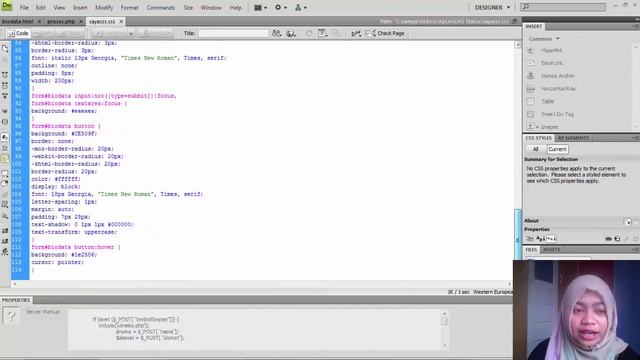Click the Remove Comment icon
The height and width of the screenshot is (360, 640).
point(5,184)
